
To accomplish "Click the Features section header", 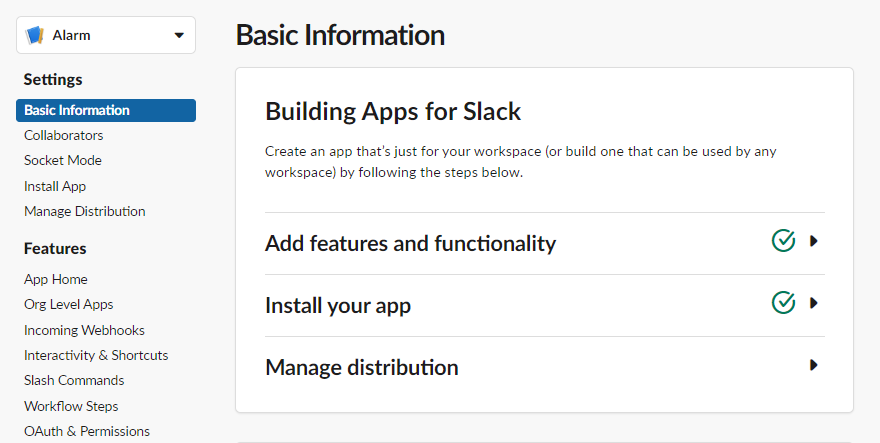I will [x=55, y=248].
